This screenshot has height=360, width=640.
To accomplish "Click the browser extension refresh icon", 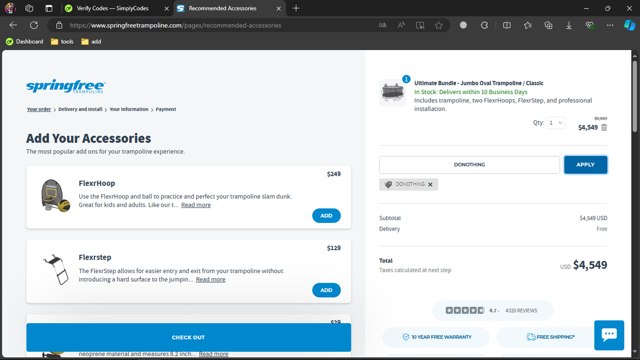I will point(484,25).
